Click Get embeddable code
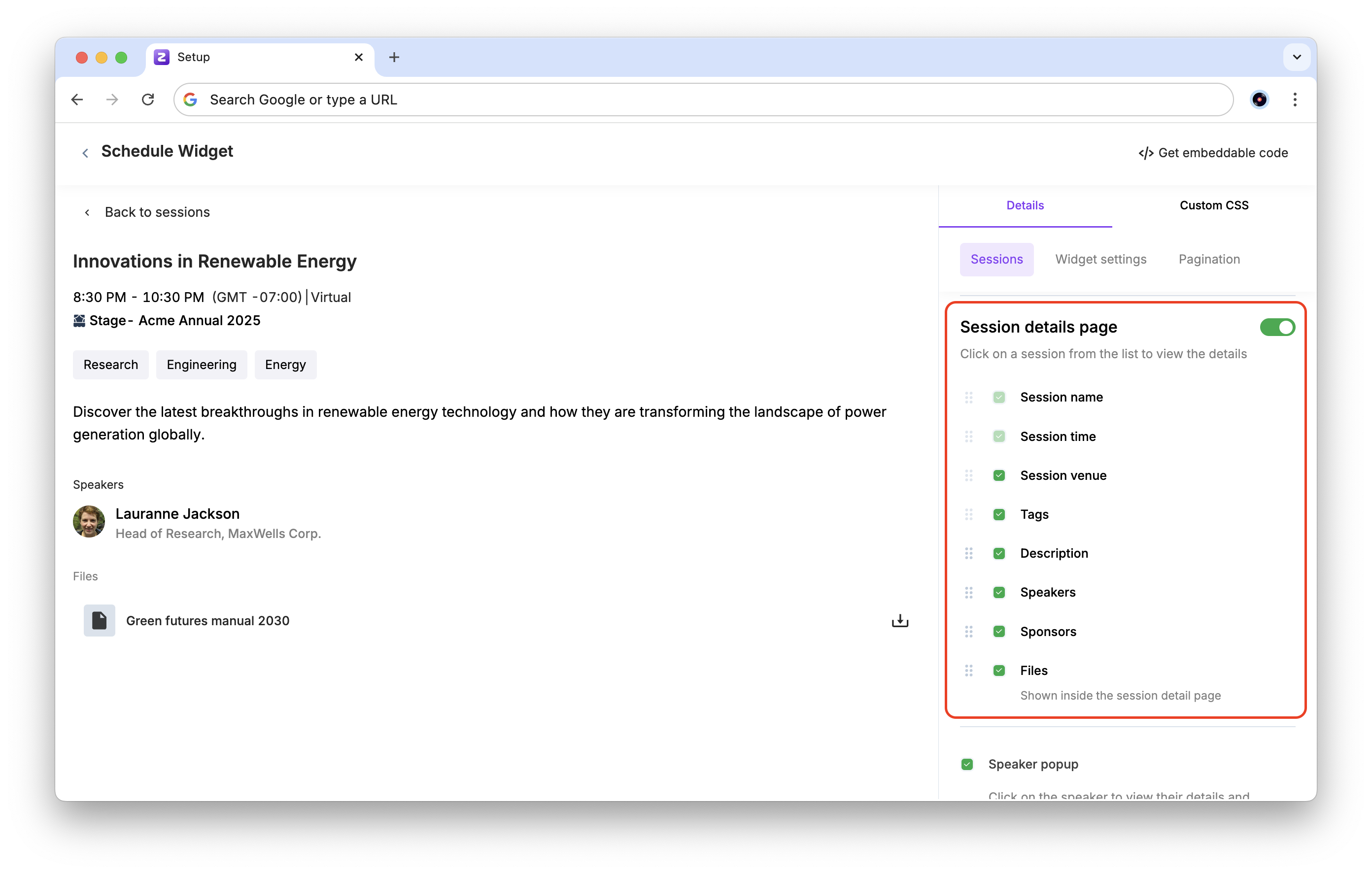This screenshot has height=874, width=1372. [1213, 153]
